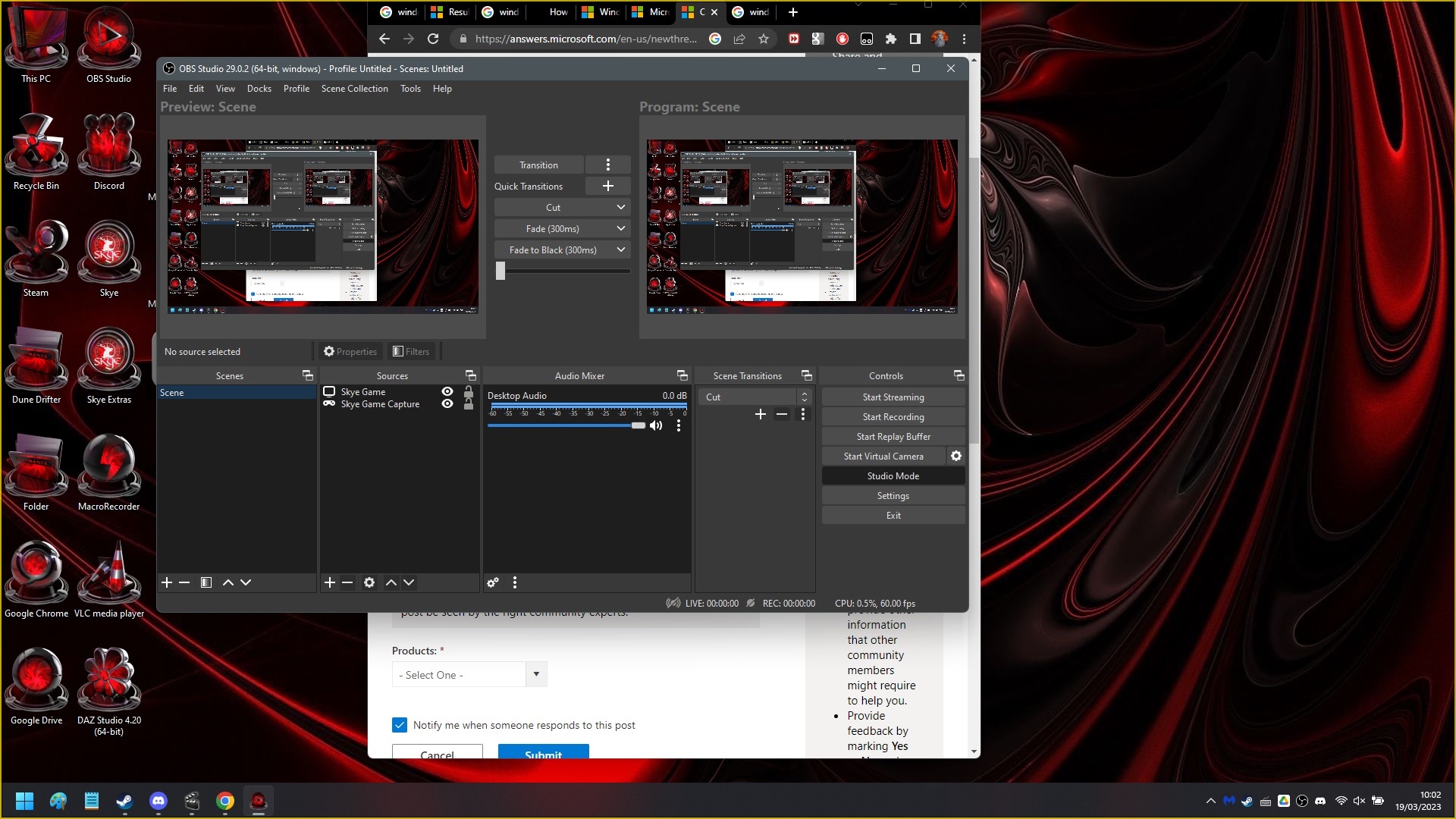Image resolution: width=1456 pixels, height=819 pixels.
Task: Open the Fade to Black dropdown arrow
Action: pyautogui.click(x=621, y=249)
